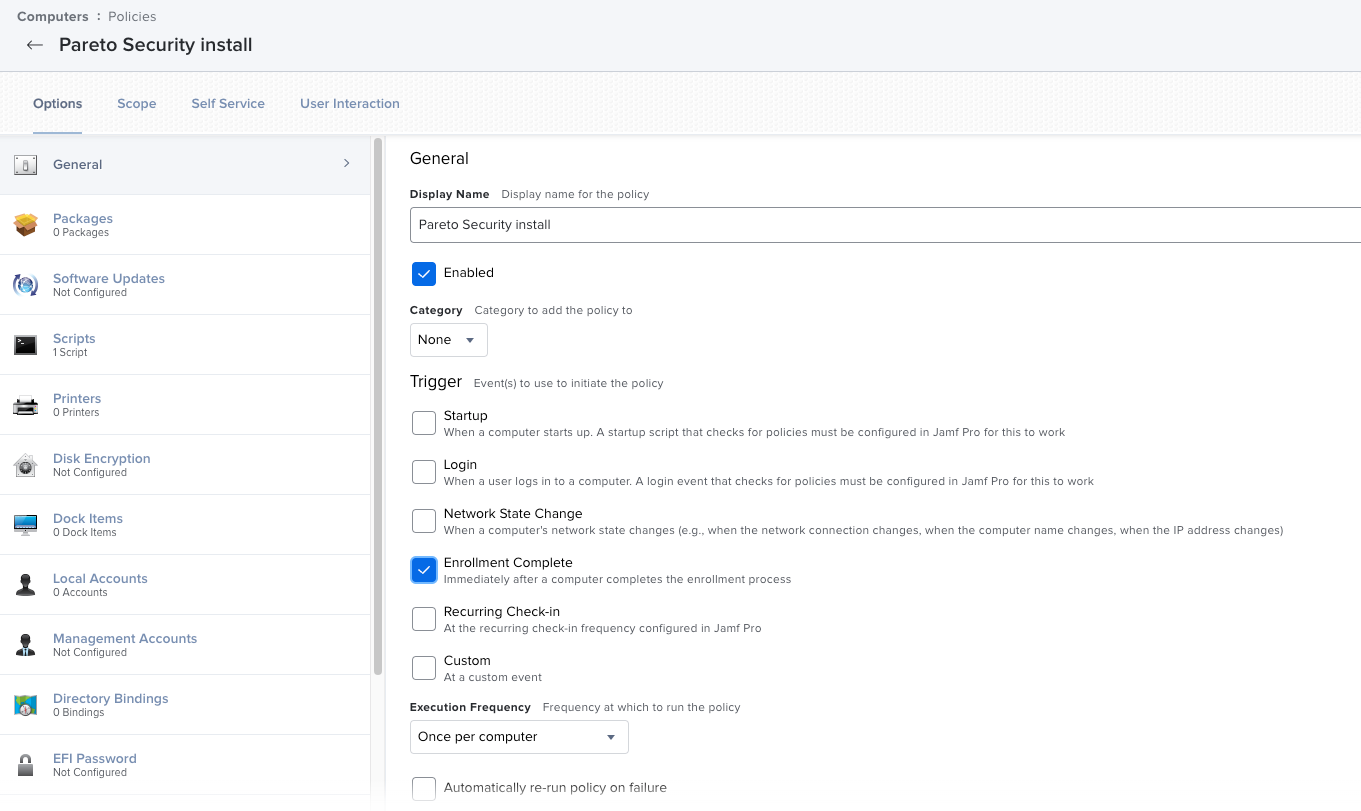This screenshot has width=1361, height=811.
Task: Click the payload list scrollbar
Action: tap(377, 405)
